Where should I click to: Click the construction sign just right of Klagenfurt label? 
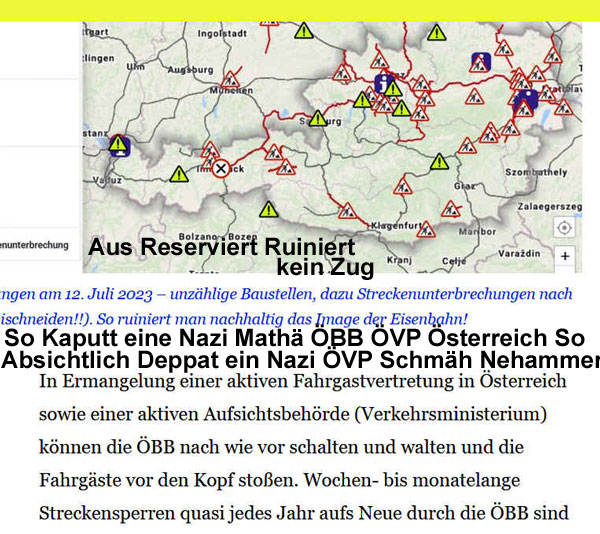point(426,230)
